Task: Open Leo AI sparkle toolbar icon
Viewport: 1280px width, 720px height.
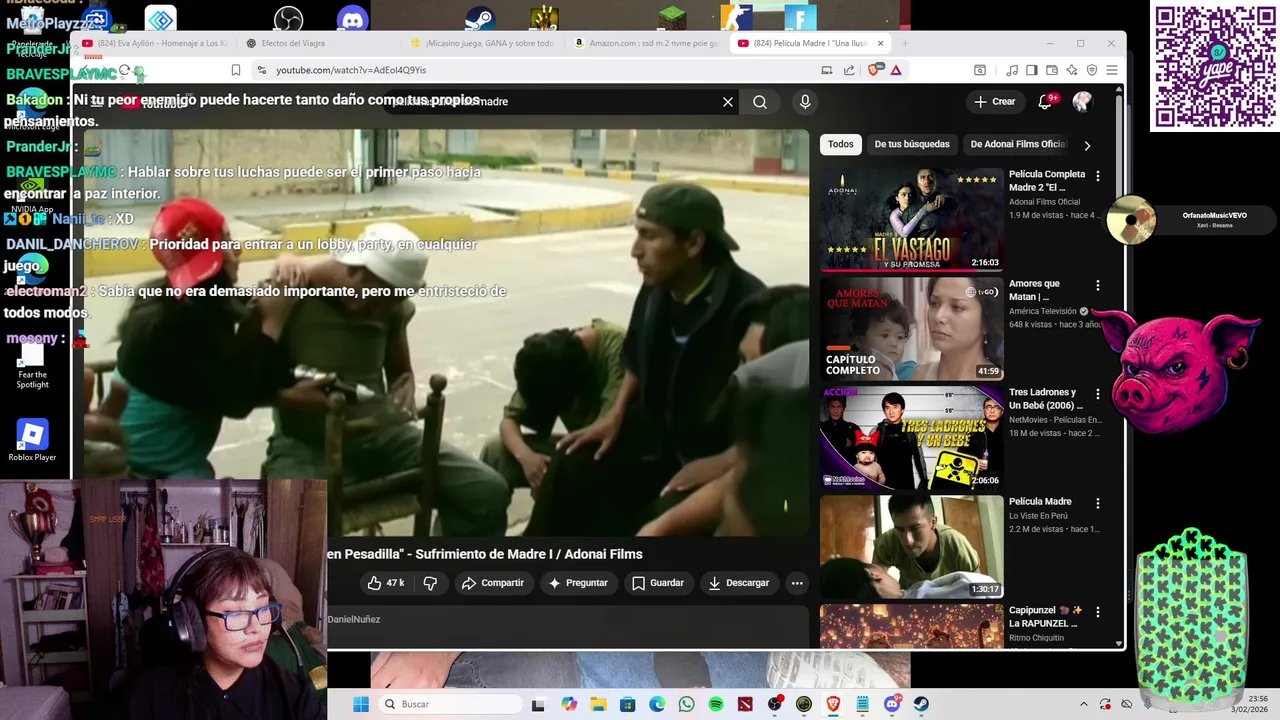Action: tap(1072, 70)
